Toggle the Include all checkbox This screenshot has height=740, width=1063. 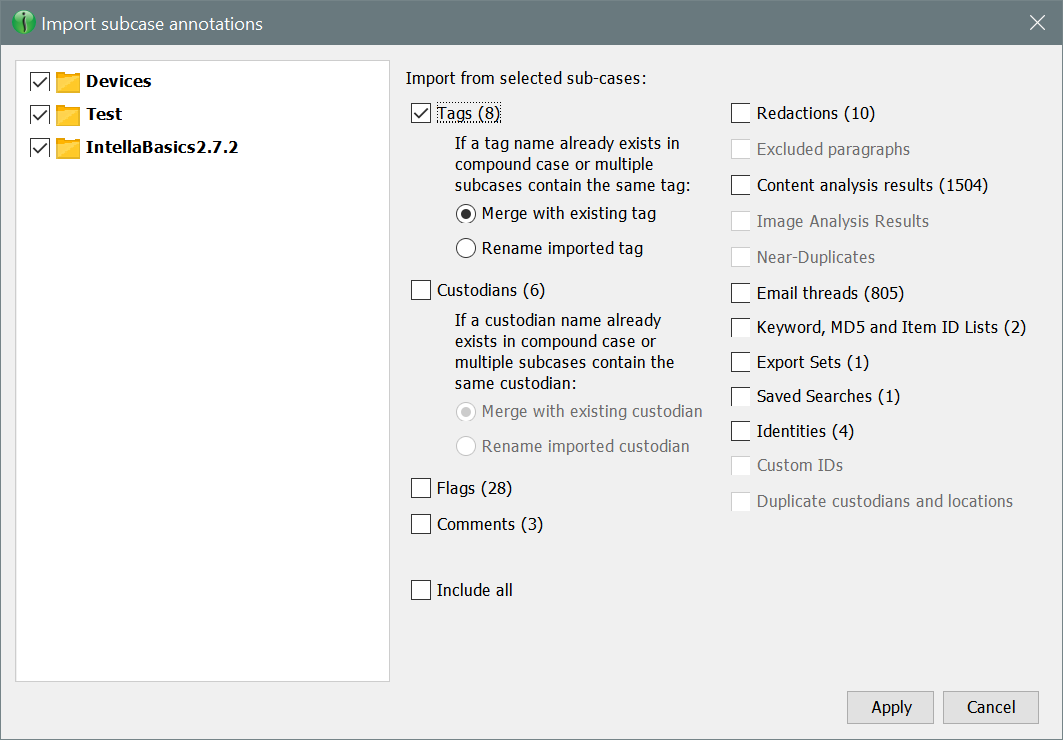[421, 591]
